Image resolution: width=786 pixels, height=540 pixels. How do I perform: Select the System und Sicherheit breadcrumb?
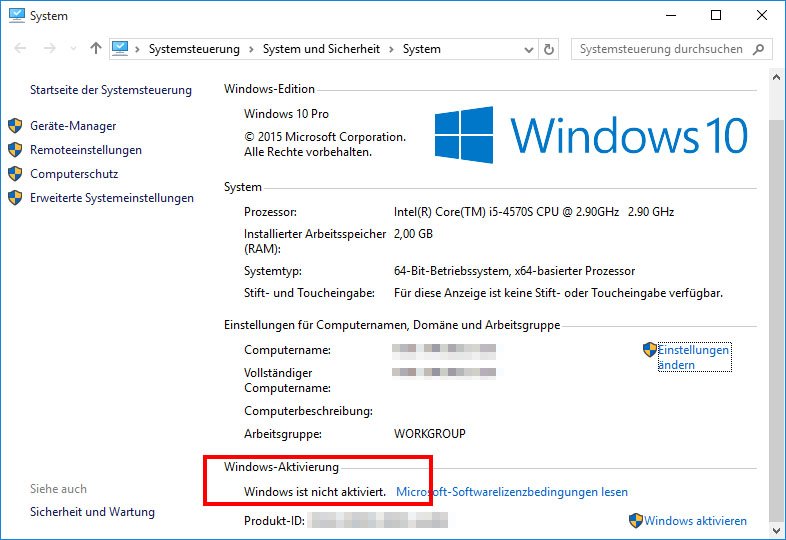click(x=321, y=49)
